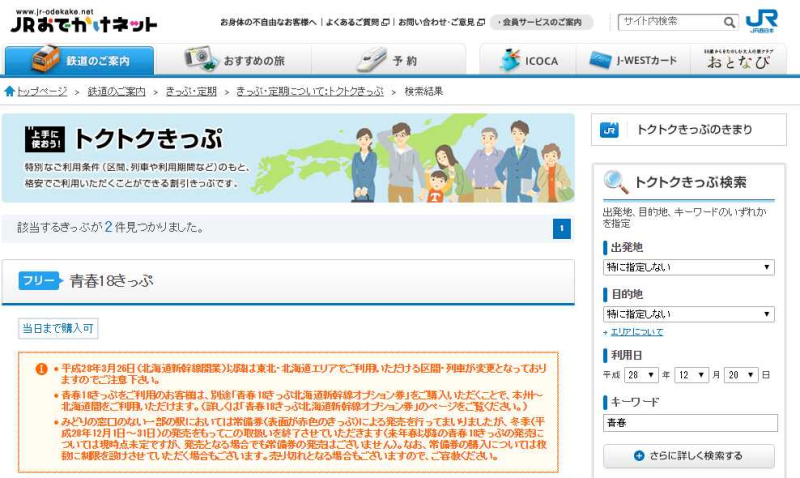Open the day dropdown showing 20
This screenshot has width=800, height=478.
(x=741, y=375)
